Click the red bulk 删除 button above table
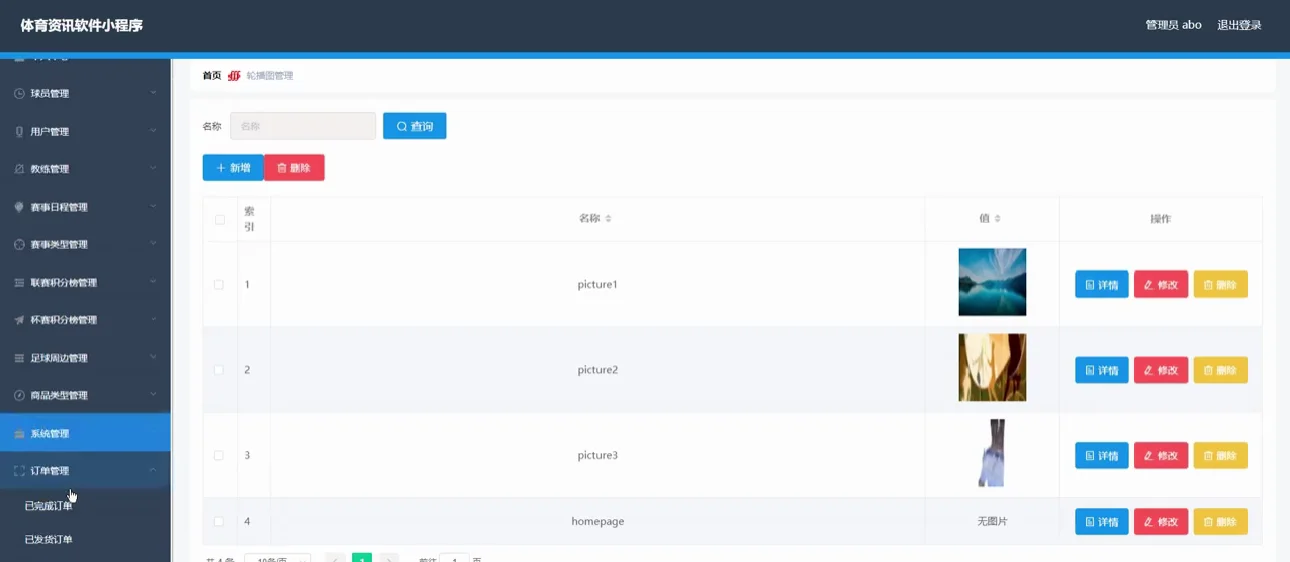The height and width of the screenshot is (562, 1290). [294, 168]
